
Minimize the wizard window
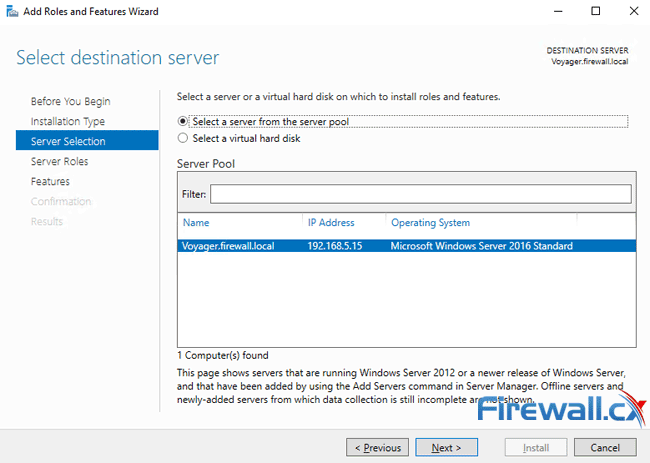(558, 11)
